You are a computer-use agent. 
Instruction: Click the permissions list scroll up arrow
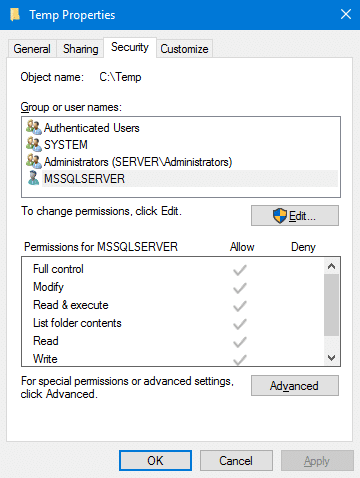[x=331, y=266]
